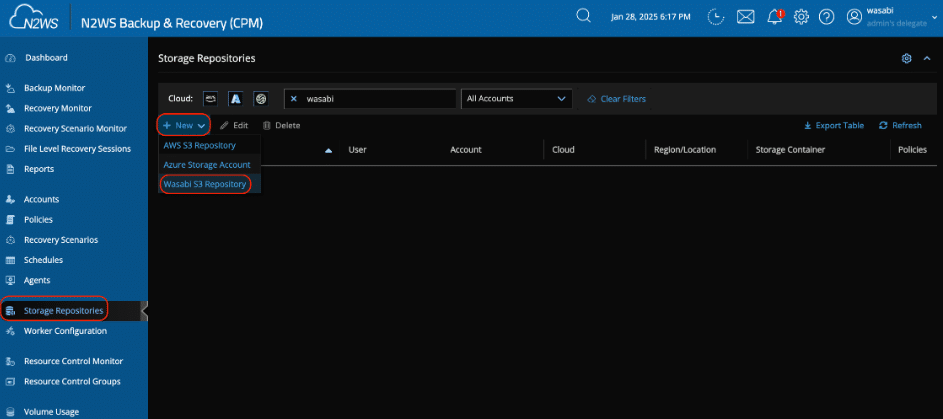Sort table by User column

[x=357, y=150]
